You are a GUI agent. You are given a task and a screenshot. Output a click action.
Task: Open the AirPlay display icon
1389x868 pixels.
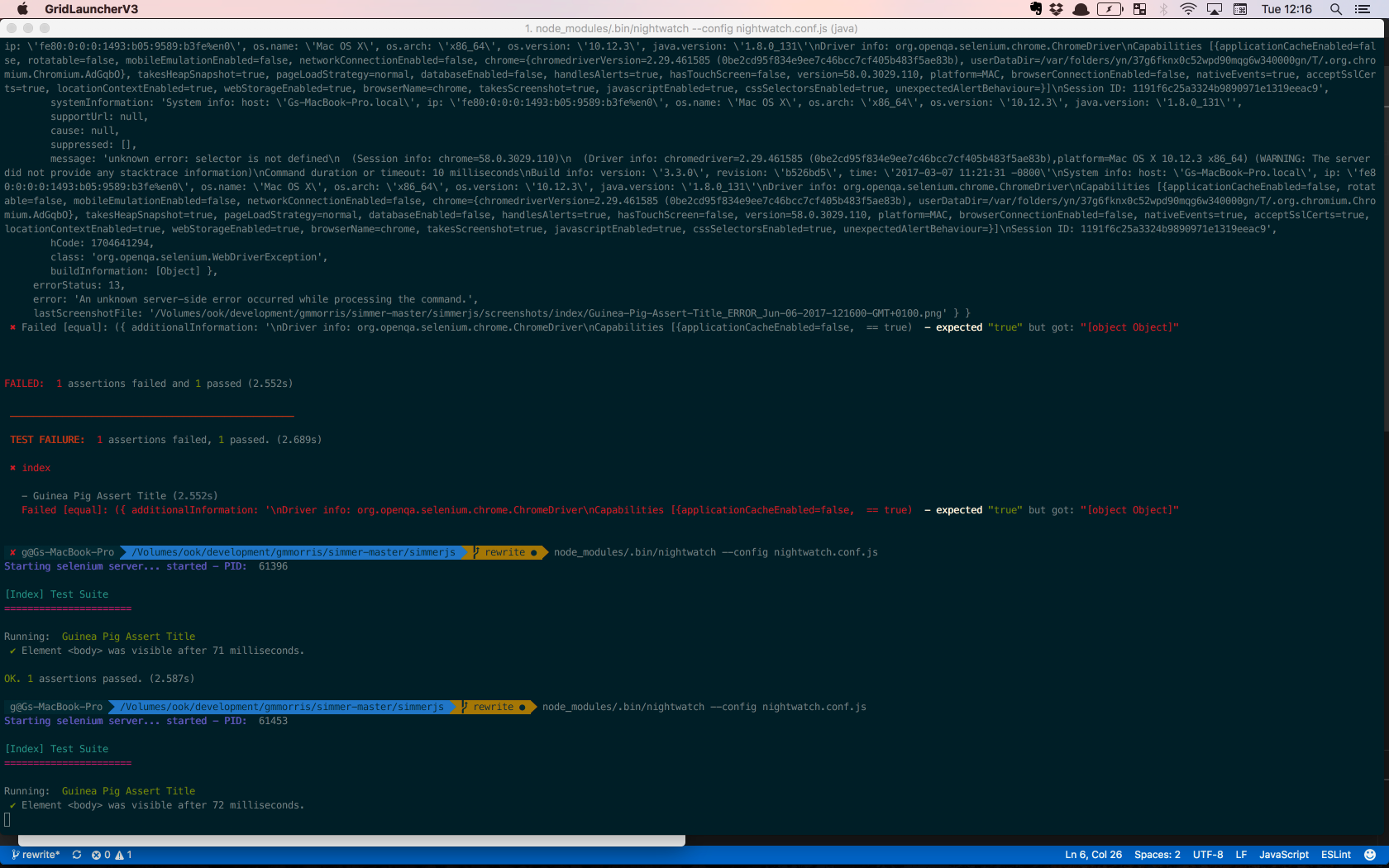[x=1215, y=9]
